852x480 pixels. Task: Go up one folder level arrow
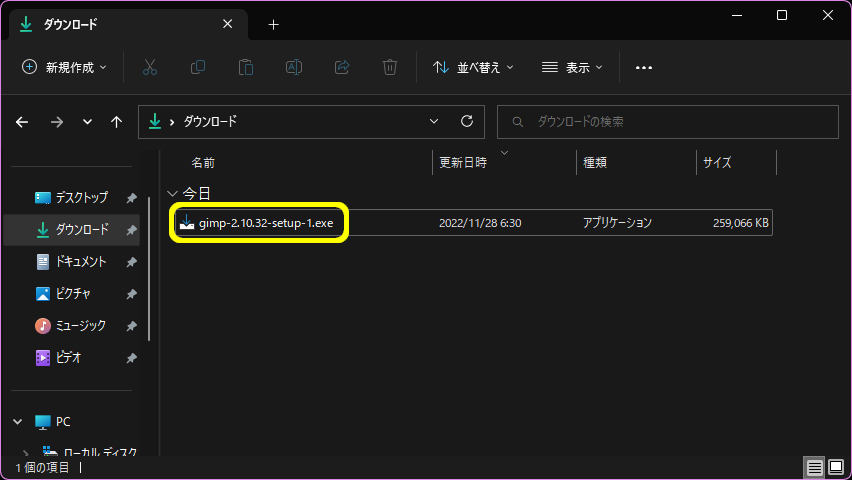pos(116,122)
